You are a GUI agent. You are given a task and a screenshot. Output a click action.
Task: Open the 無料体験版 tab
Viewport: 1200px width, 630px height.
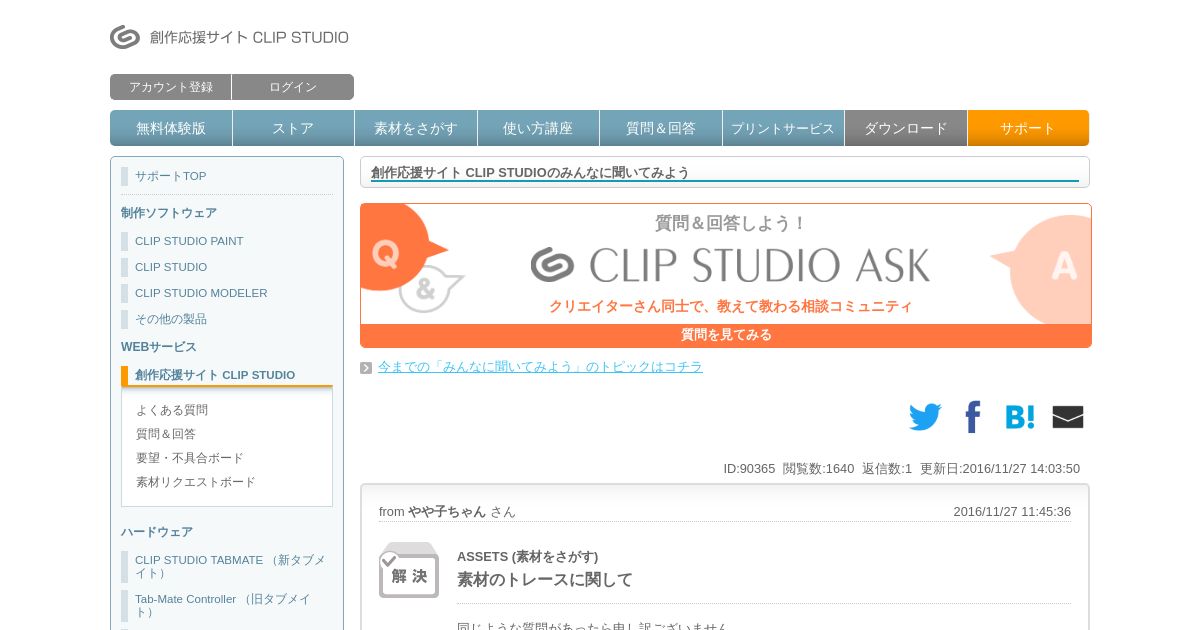point(171,128)
